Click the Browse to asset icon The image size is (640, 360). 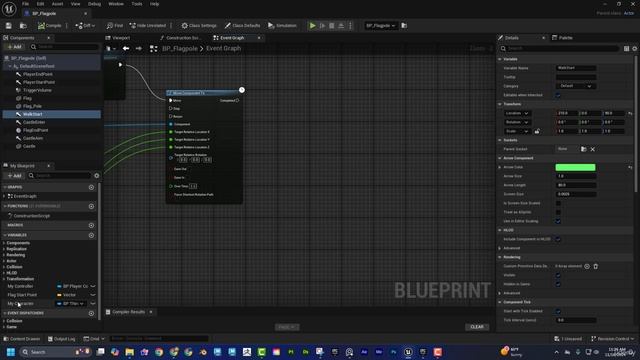(23, 26)
